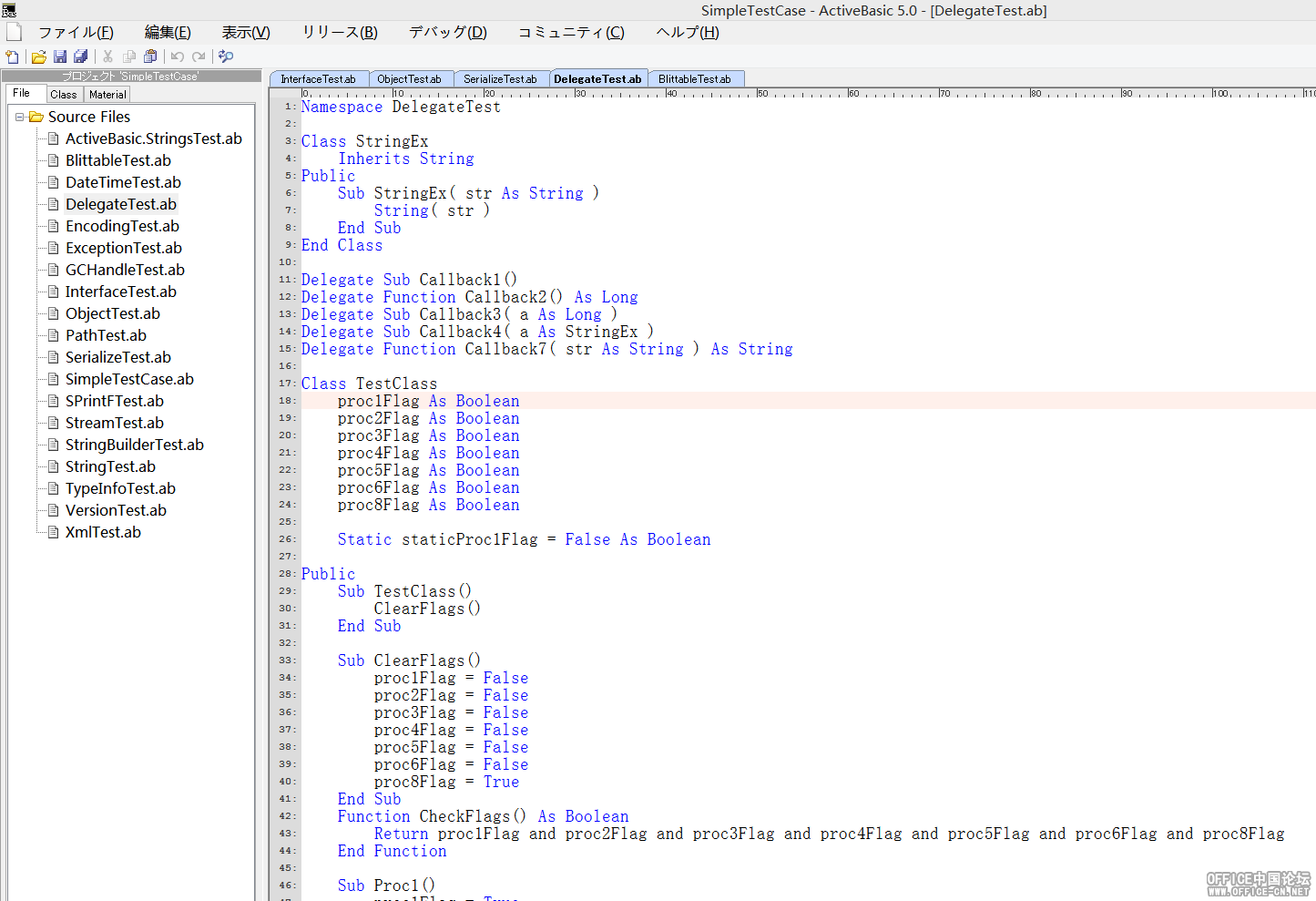
Task: Select TypeInfoTest.ab in the file tree
Action: pos(120,488)
